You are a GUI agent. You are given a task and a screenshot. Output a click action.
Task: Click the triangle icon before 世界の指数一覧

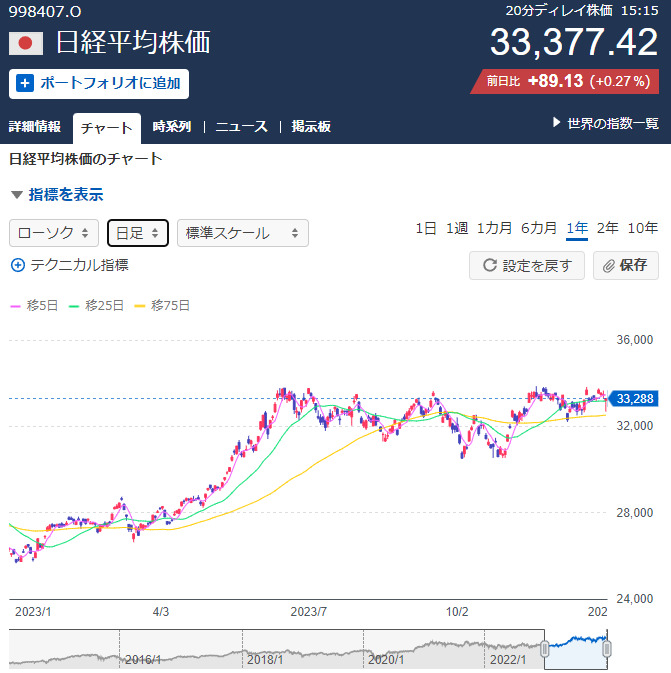coord(557,123)
